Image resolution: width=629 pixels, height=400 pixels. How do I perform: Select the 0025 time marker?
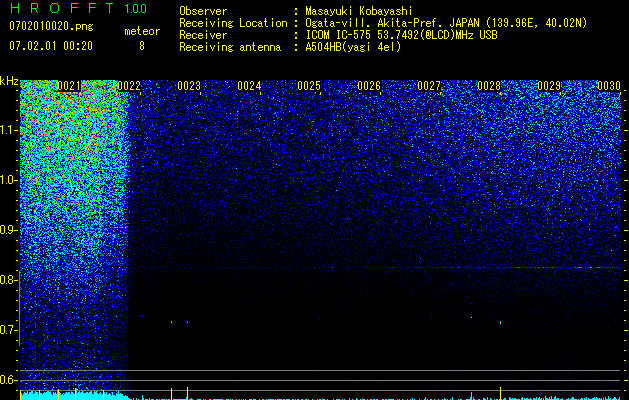[x=309, y=86]
